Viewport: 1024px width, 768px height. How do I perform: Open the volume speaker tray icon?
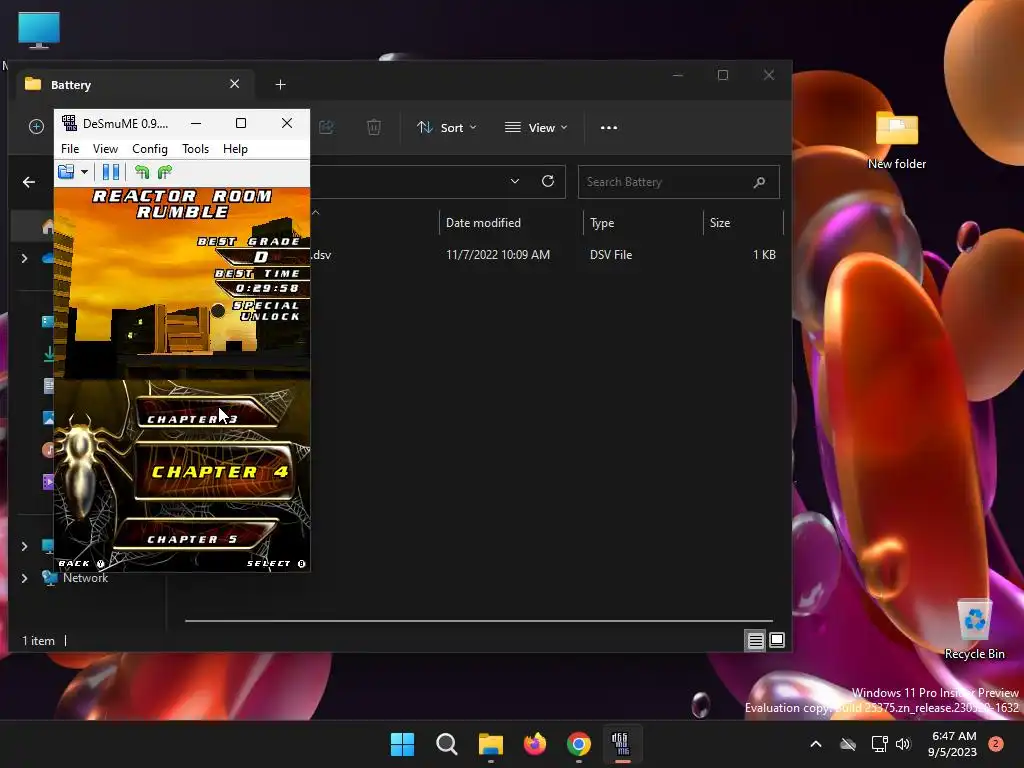(x=903, y=744)
